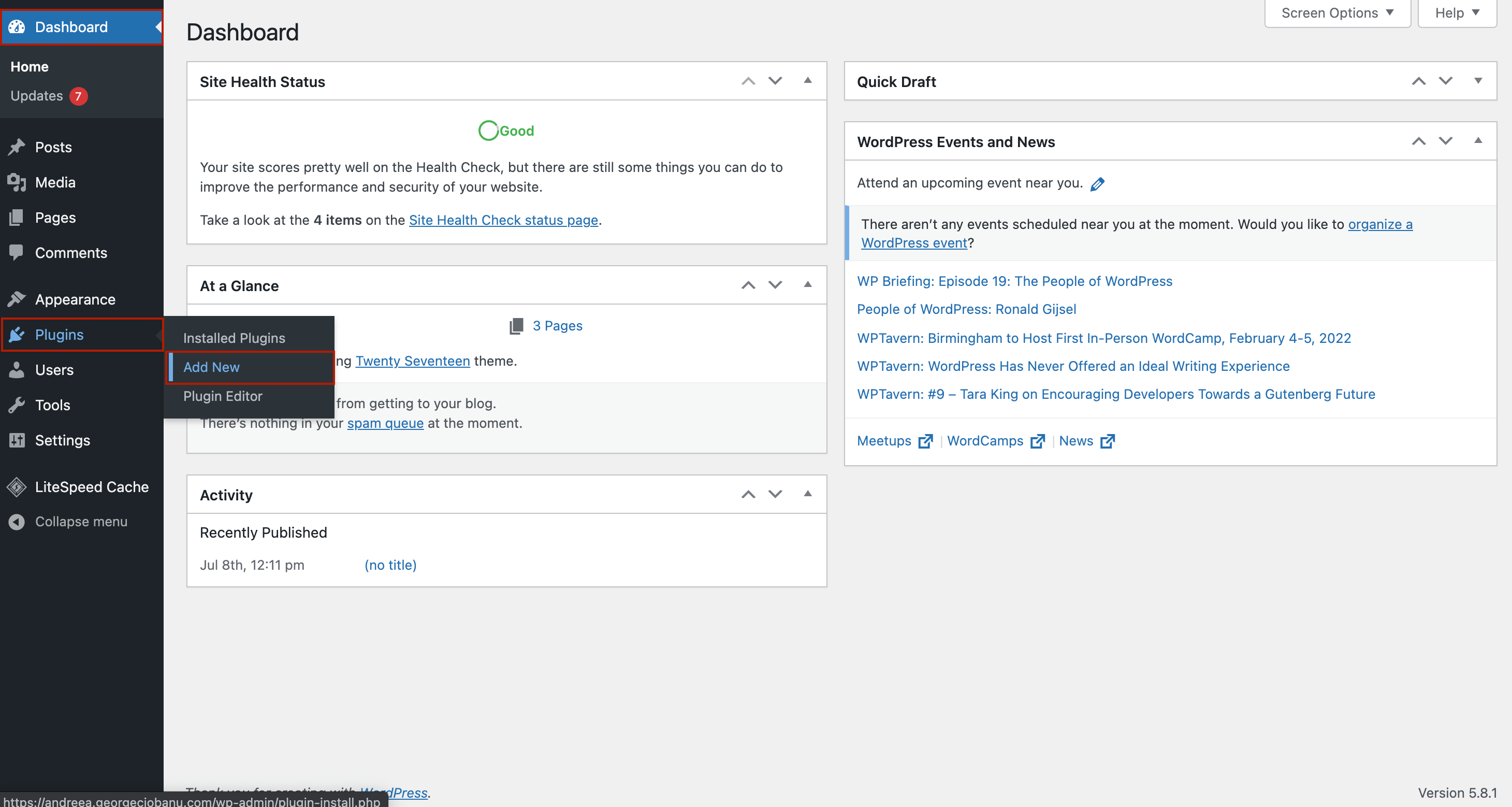Open WP Briefing Episode 19 news link

1014,281
